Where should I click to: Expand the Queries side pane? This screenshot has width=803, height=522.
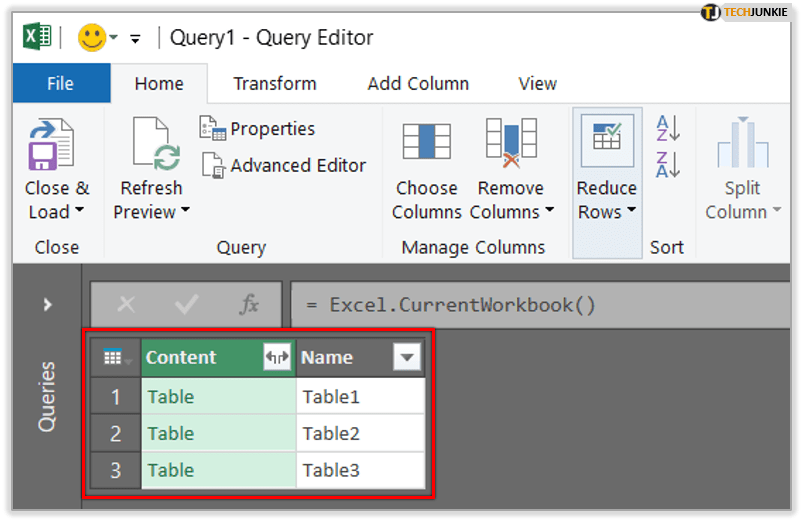coord(47,305)
